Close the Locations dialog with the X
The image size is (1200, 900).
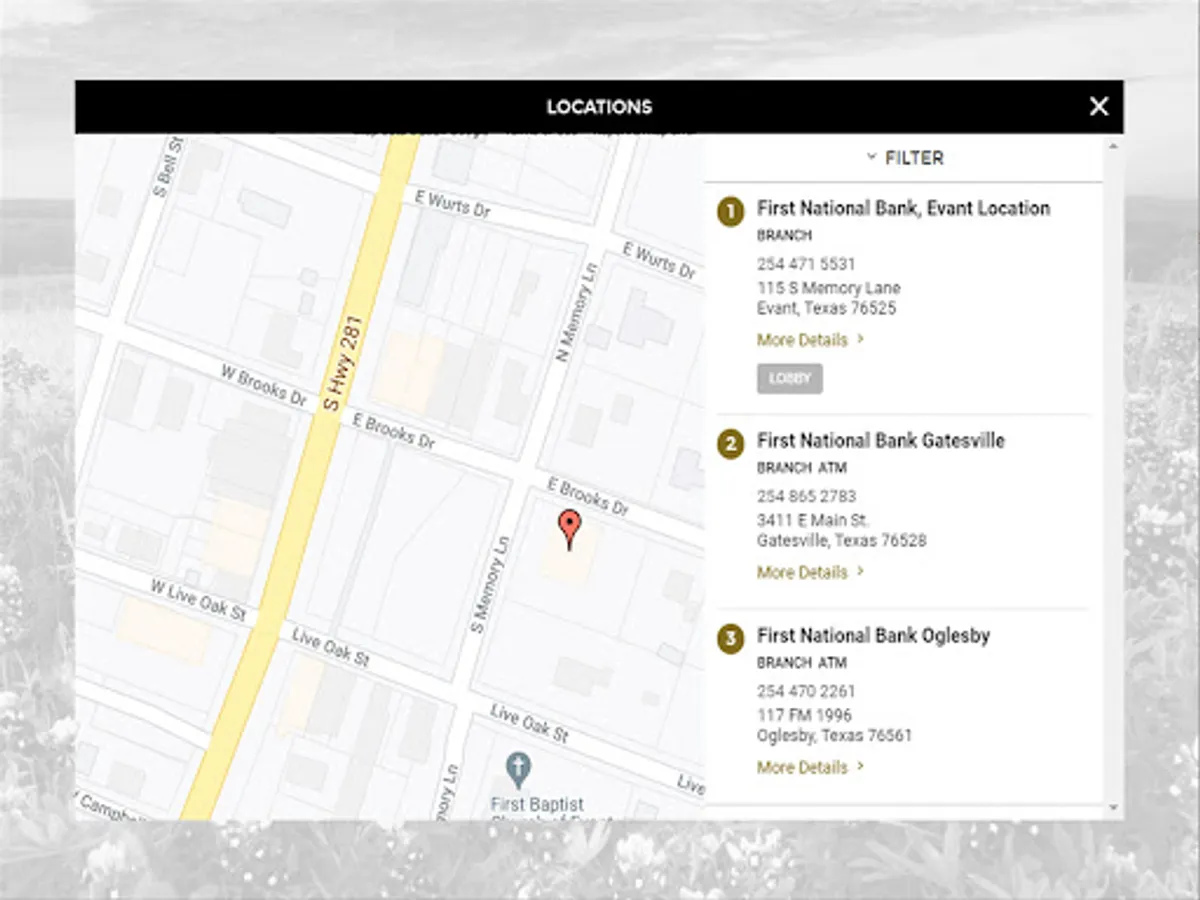click(x=1099, y=107)
